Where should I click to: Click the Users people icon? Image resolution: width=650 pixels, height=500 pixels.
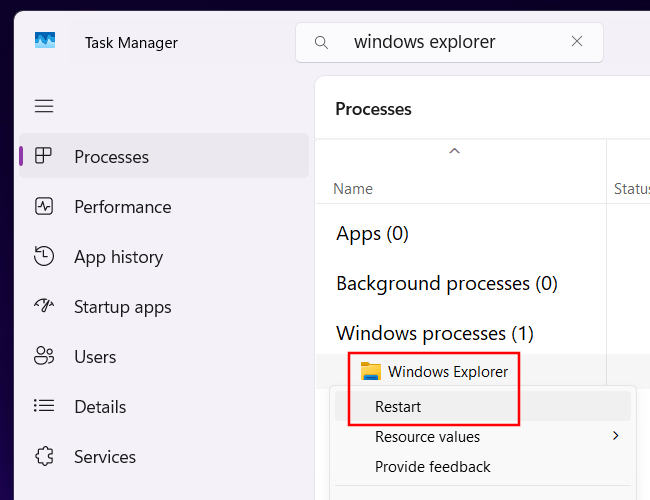44,356
